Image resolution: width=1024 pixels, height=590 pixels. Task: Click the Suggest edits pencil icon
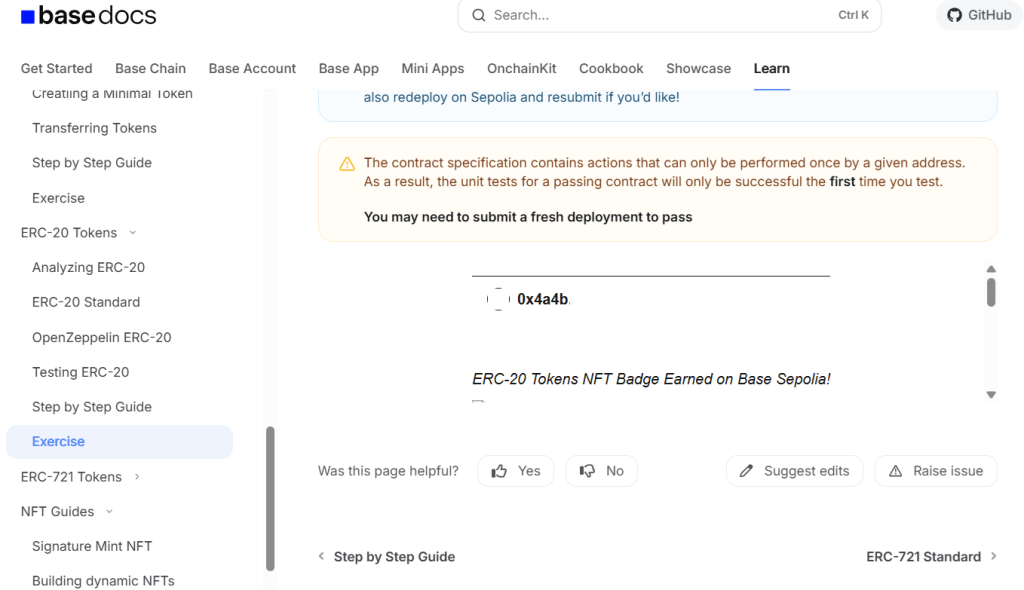[x=746, y=471]
